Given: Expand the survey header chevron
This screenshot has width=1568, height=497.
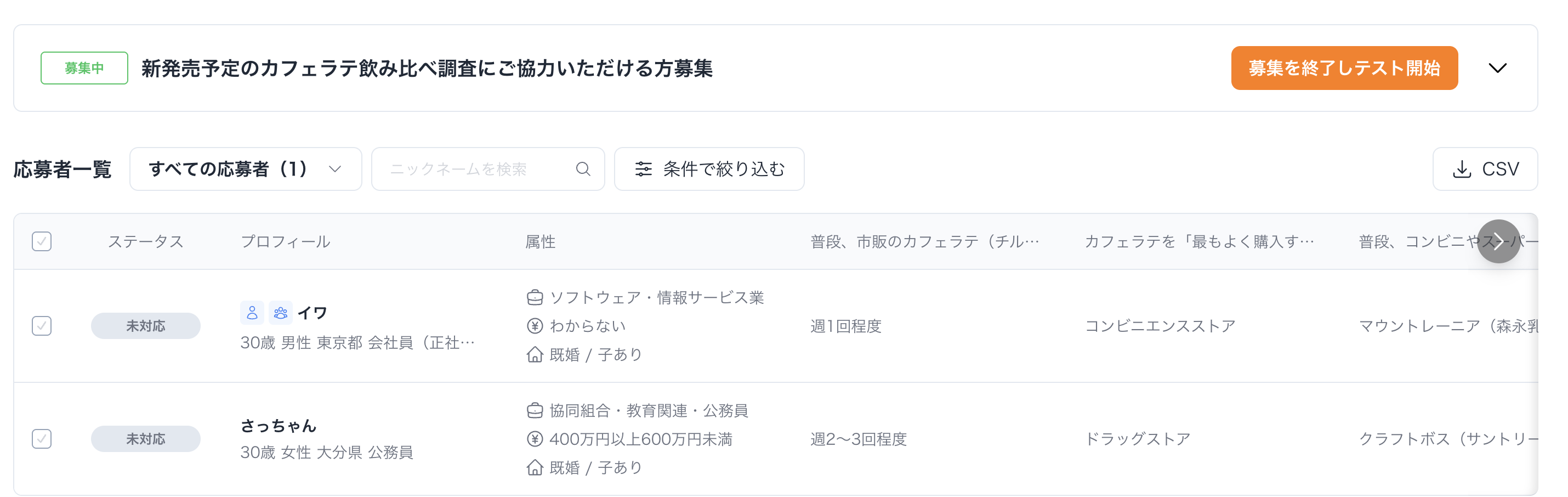Looking at the screenshot, I should (x=1497, y=67).
